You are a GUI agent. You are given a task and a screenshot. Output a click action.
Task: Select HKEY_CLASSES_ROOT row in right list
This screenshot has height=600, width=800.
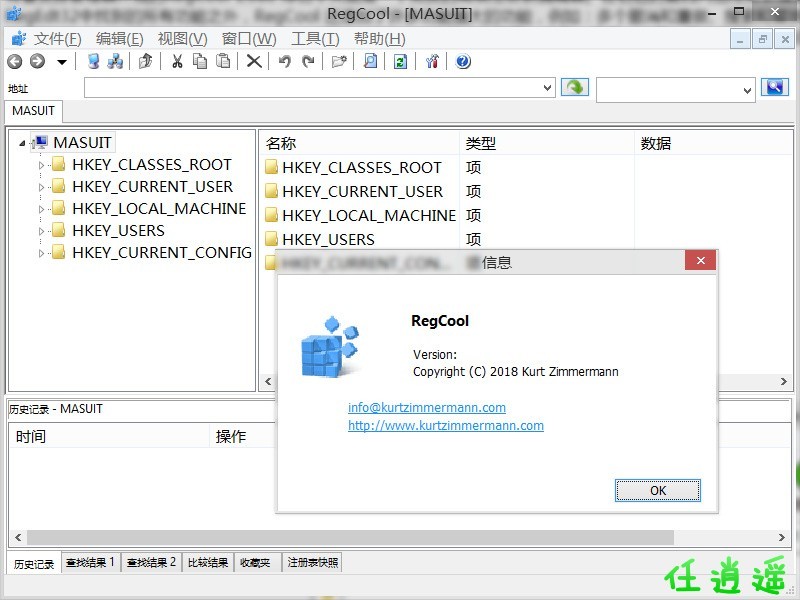[x=362, y=167]
